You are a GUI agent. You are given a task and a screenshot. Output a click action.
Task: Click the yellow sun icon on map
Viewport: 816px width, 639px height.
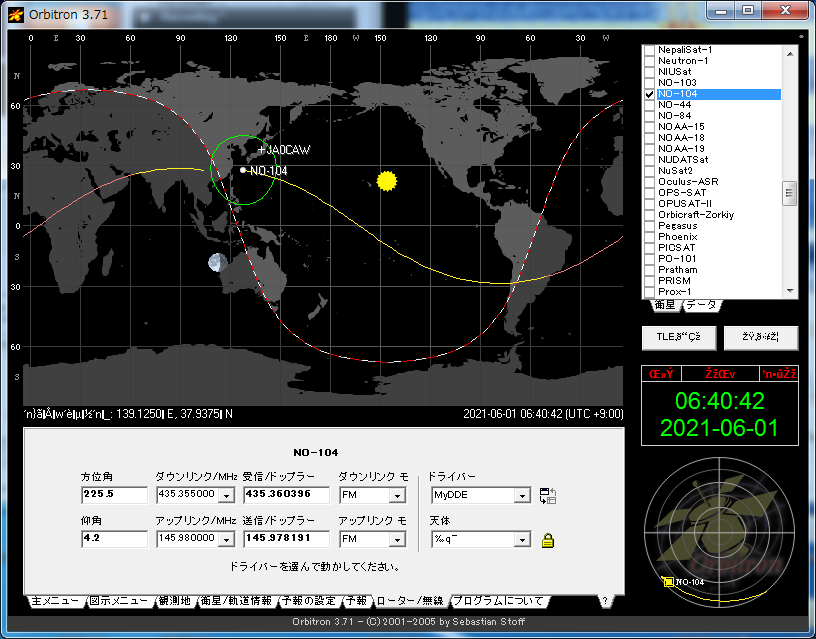pyautogui.click(x=387, y=181)
